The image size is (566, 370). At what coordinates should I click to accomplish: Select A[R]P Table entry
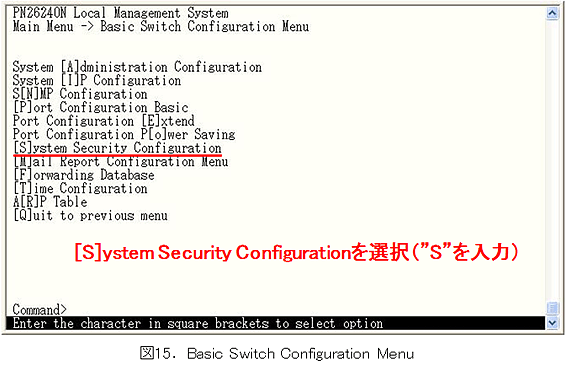coord(50,202)
